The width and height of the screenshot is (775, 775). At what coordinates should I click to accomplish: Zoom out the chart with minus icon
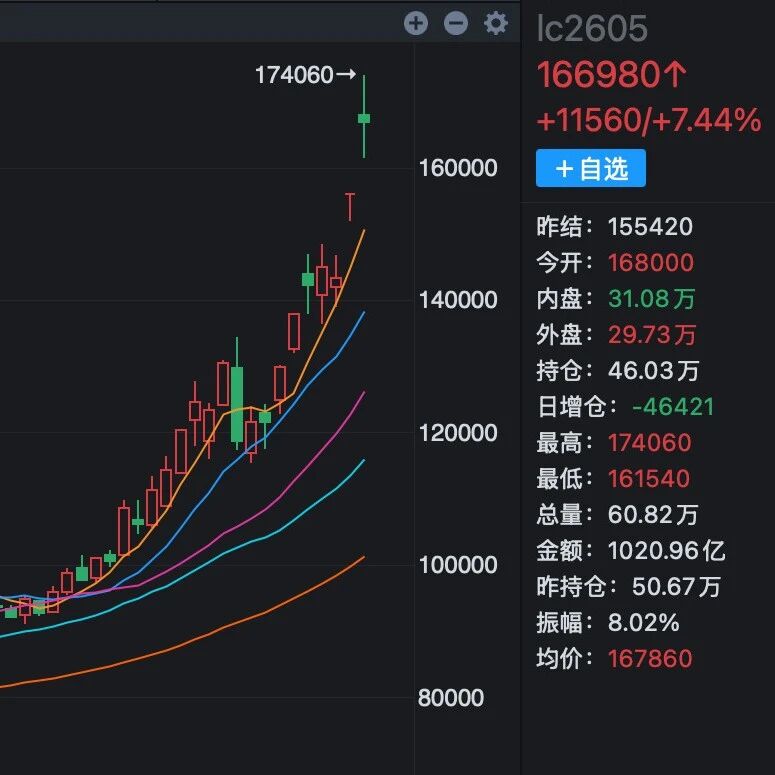tap(456, 23)
